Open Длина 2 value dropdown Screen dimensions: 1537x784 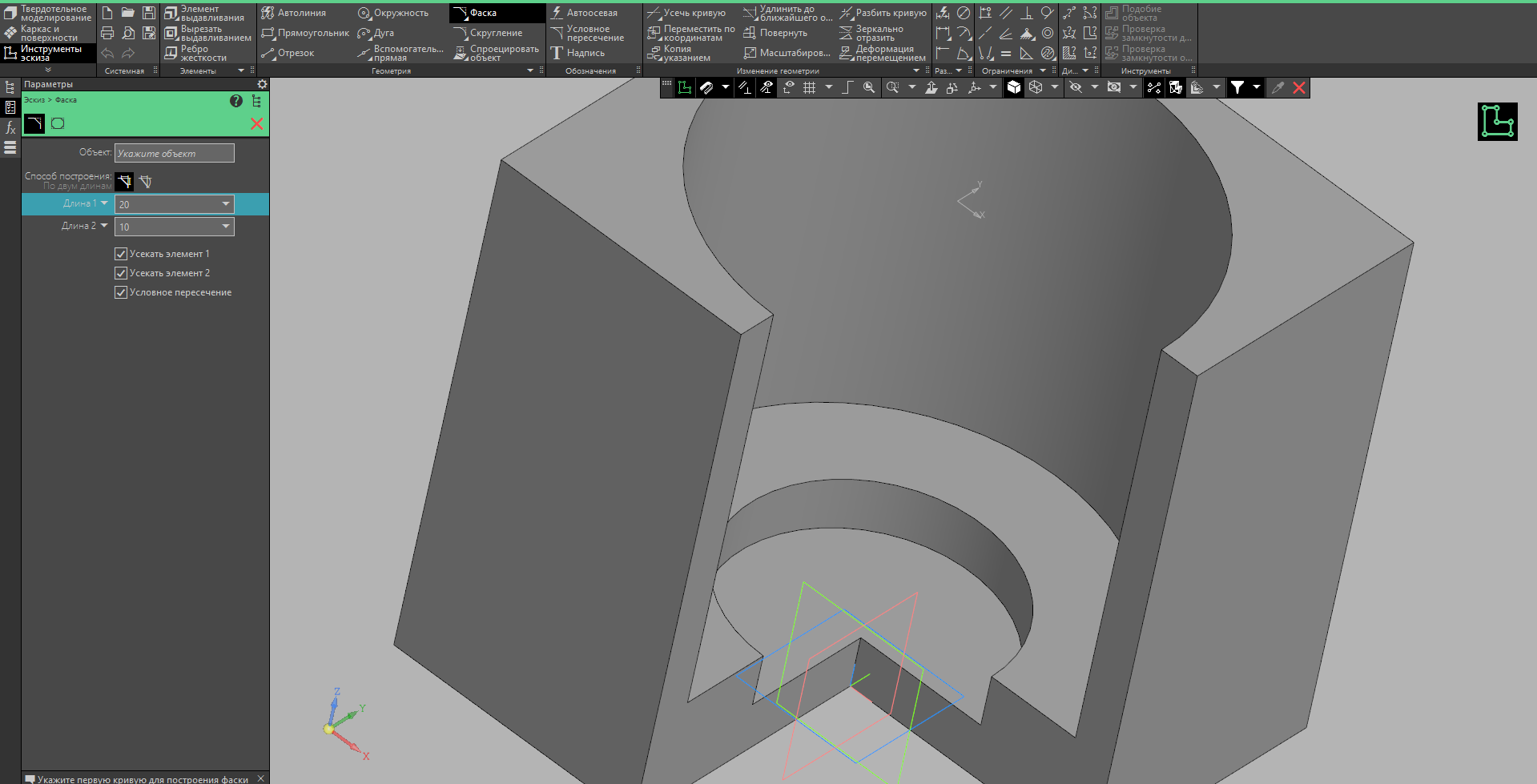(226, 227)
